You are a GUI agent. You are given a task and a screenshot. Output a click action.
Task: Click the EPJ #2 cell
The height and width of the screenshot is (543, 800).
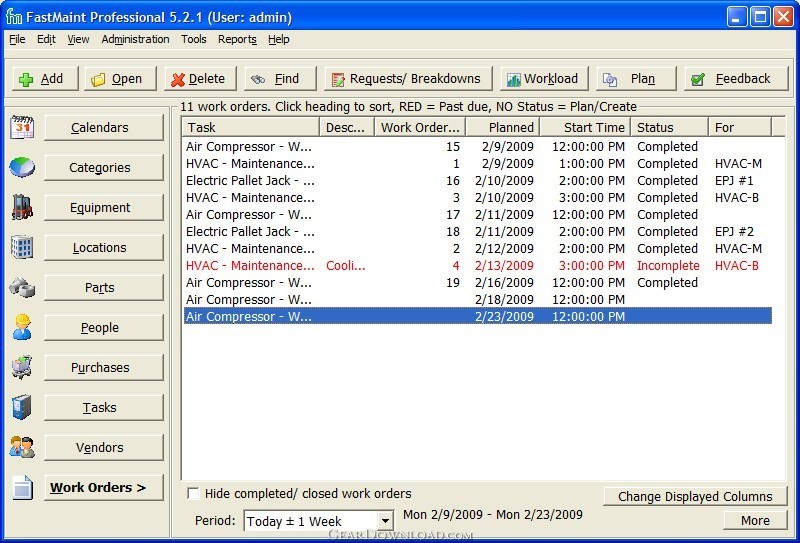pyautogui.click(x=734, y=232)
